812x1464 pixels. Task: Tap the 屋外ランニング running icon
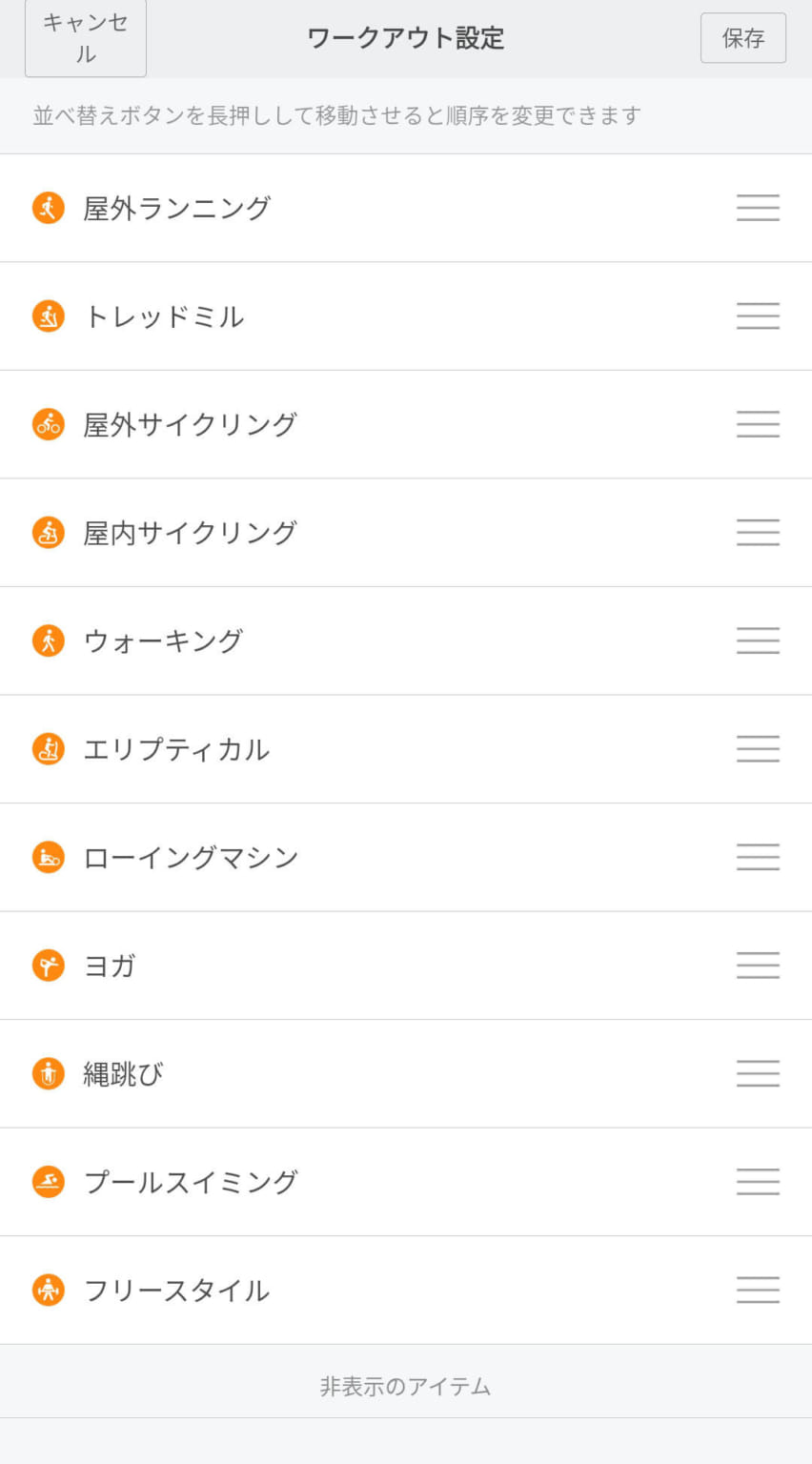(x=49, y=208)
